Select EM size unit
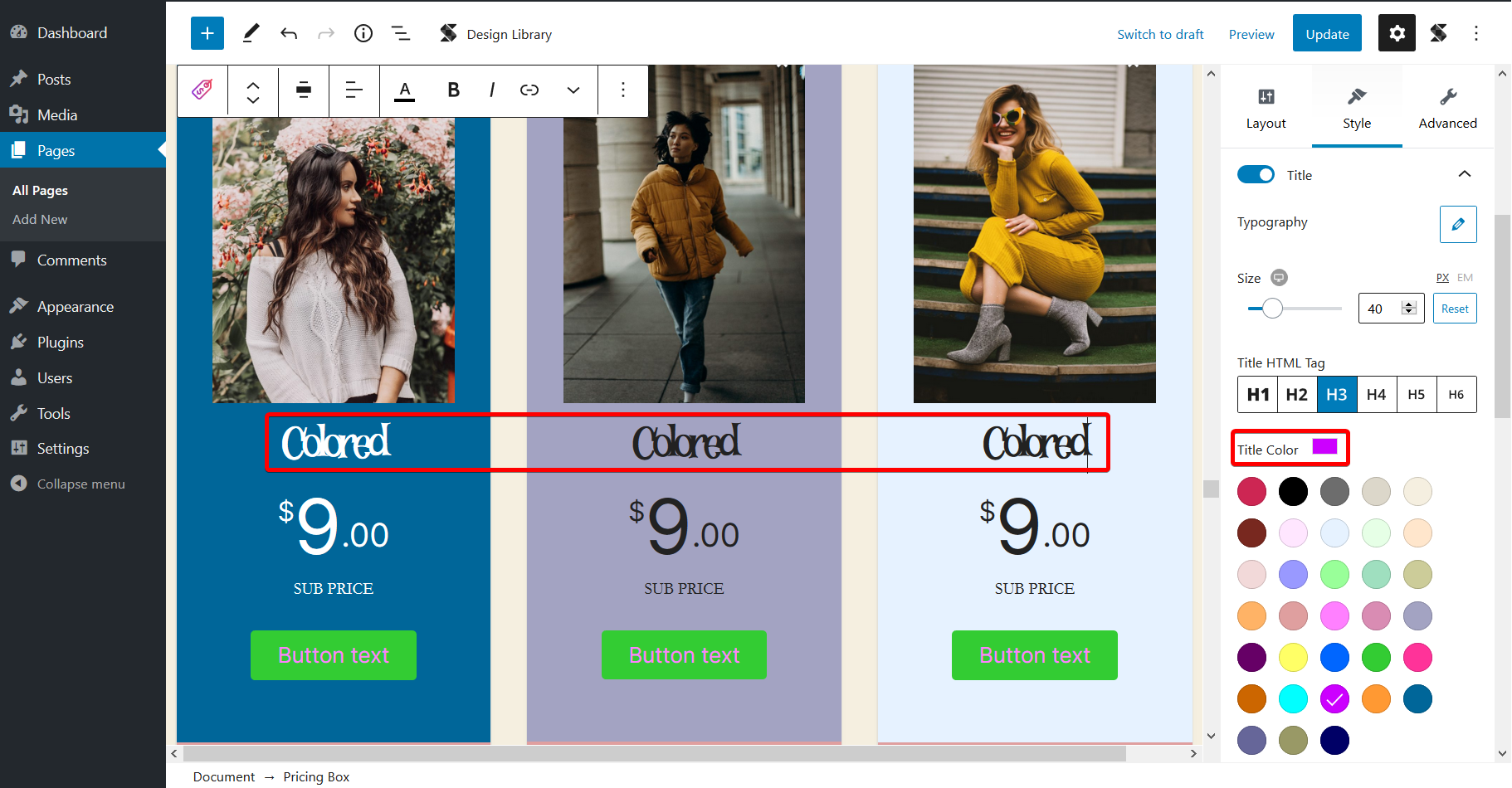This screenshot has height=788, width=1512. click(x=1465, y=278)
